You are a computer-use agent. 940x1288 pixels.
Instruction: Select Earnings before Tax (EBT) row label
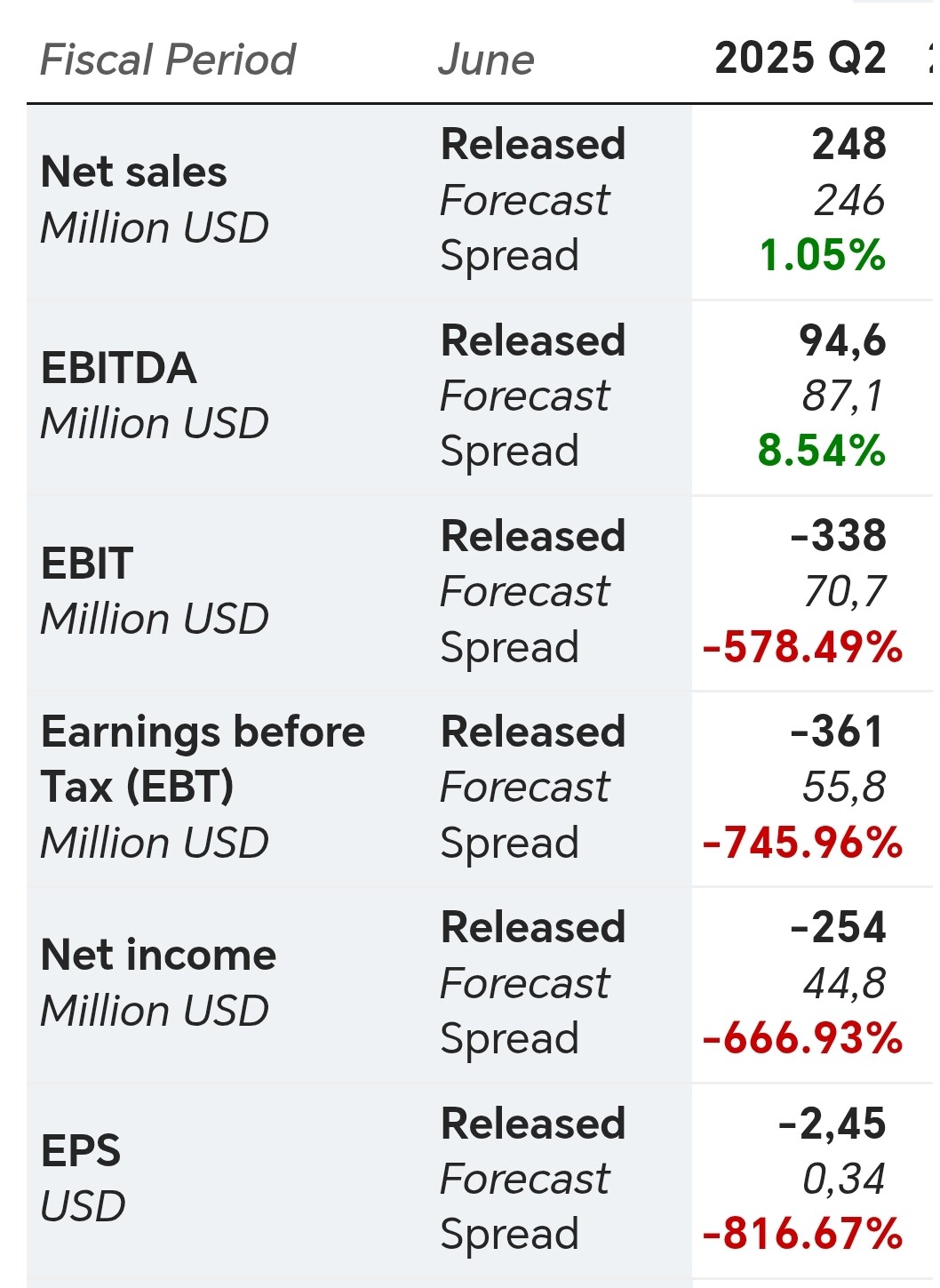pos(203,759)
